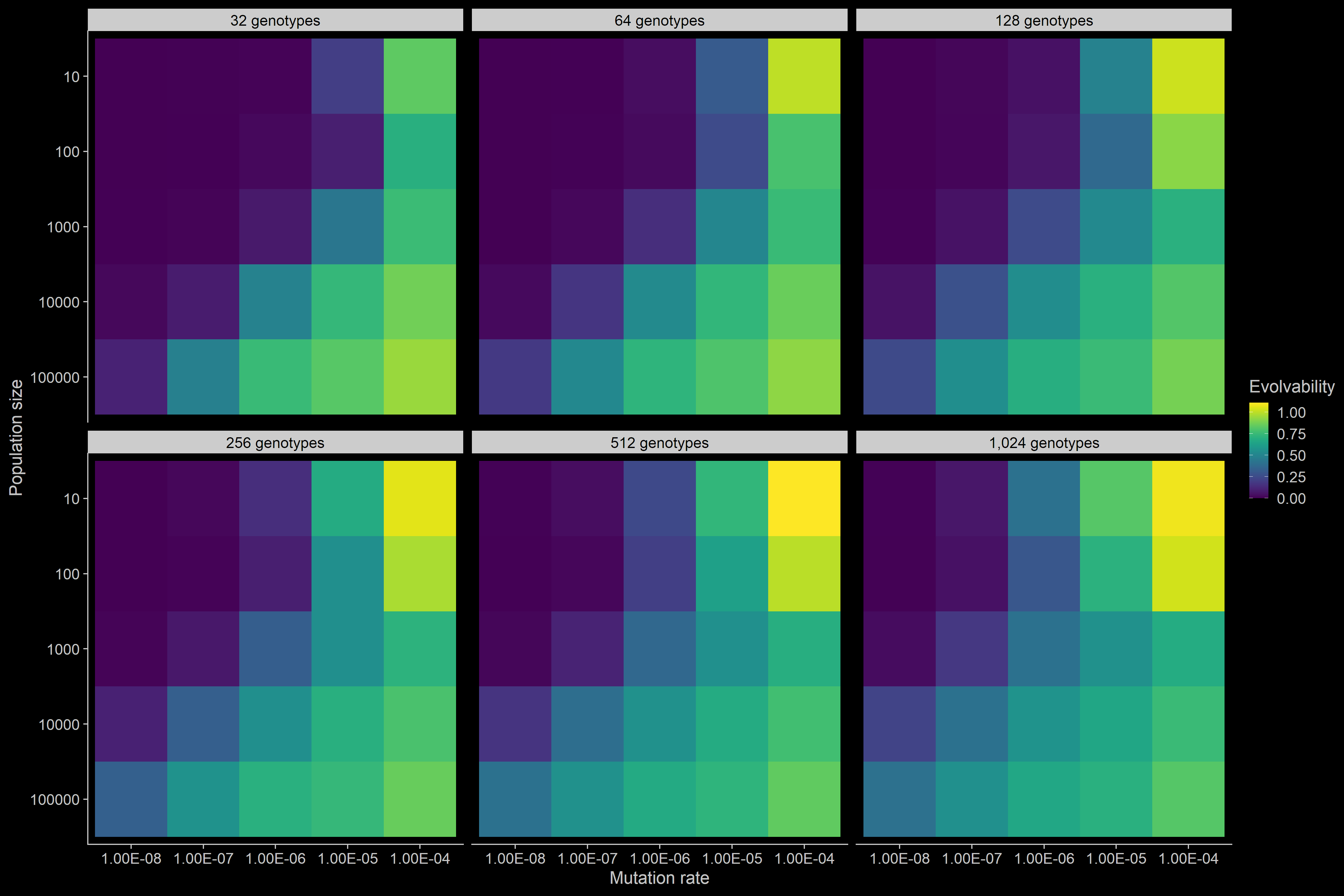The width and height of the screenshot is (1344, 896).
Task: Click '1.00E-08' under the 512 genotypes panel
Action: (515, 858)
